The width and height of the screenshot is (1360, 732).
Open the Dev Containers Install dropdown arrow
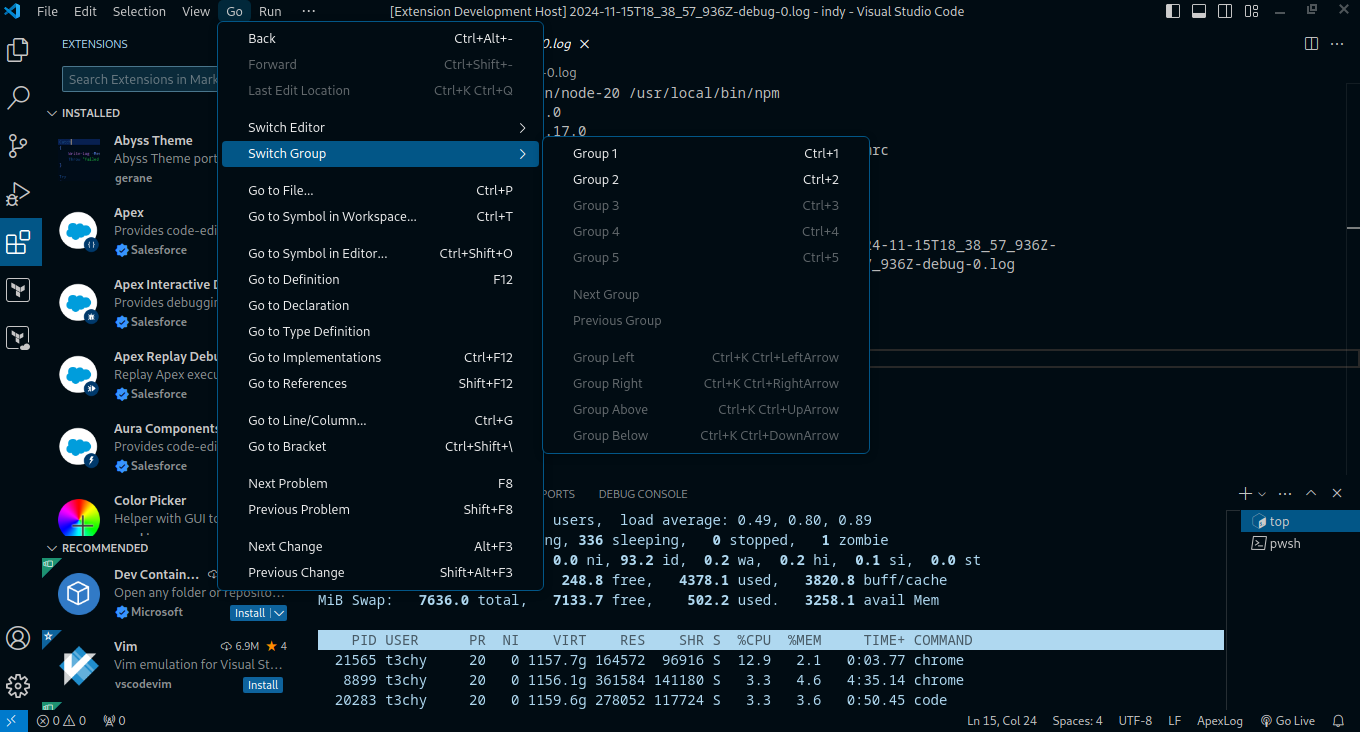pyautogui.click(x=279, y=613)
